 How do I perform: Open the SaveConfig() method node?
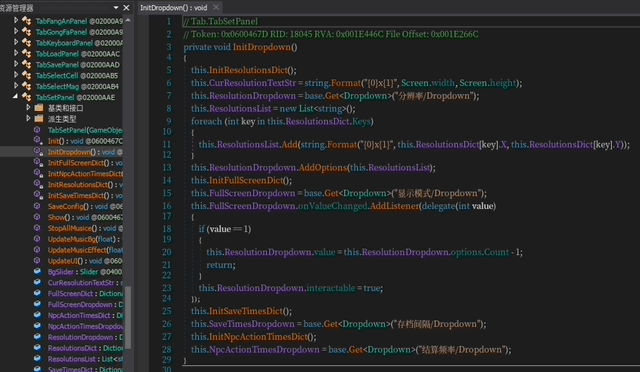coord(85,206)
